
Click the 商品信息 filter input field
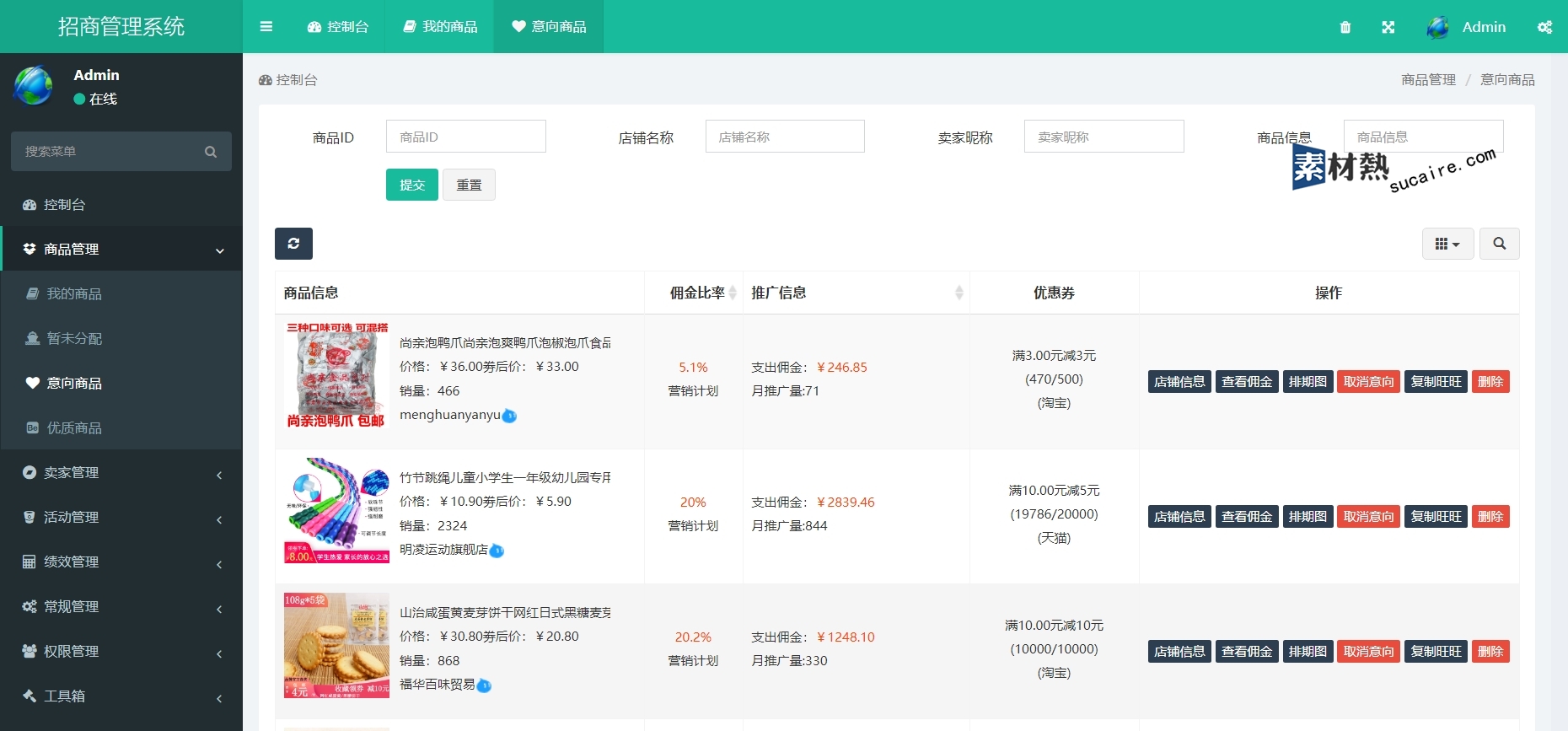pyautogui.click(x=1424, y=137)
